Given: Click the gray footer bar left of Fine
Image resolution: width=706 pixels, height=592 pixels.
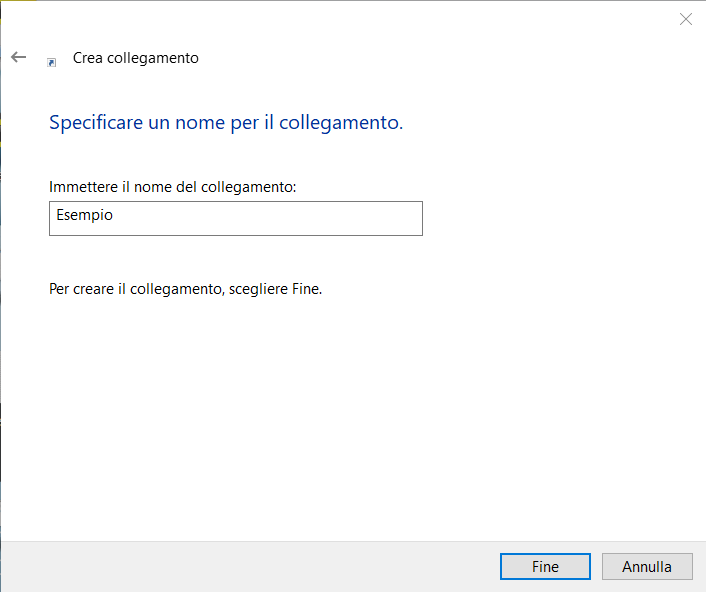Looking at the screenshot, I should click(250, 566).
